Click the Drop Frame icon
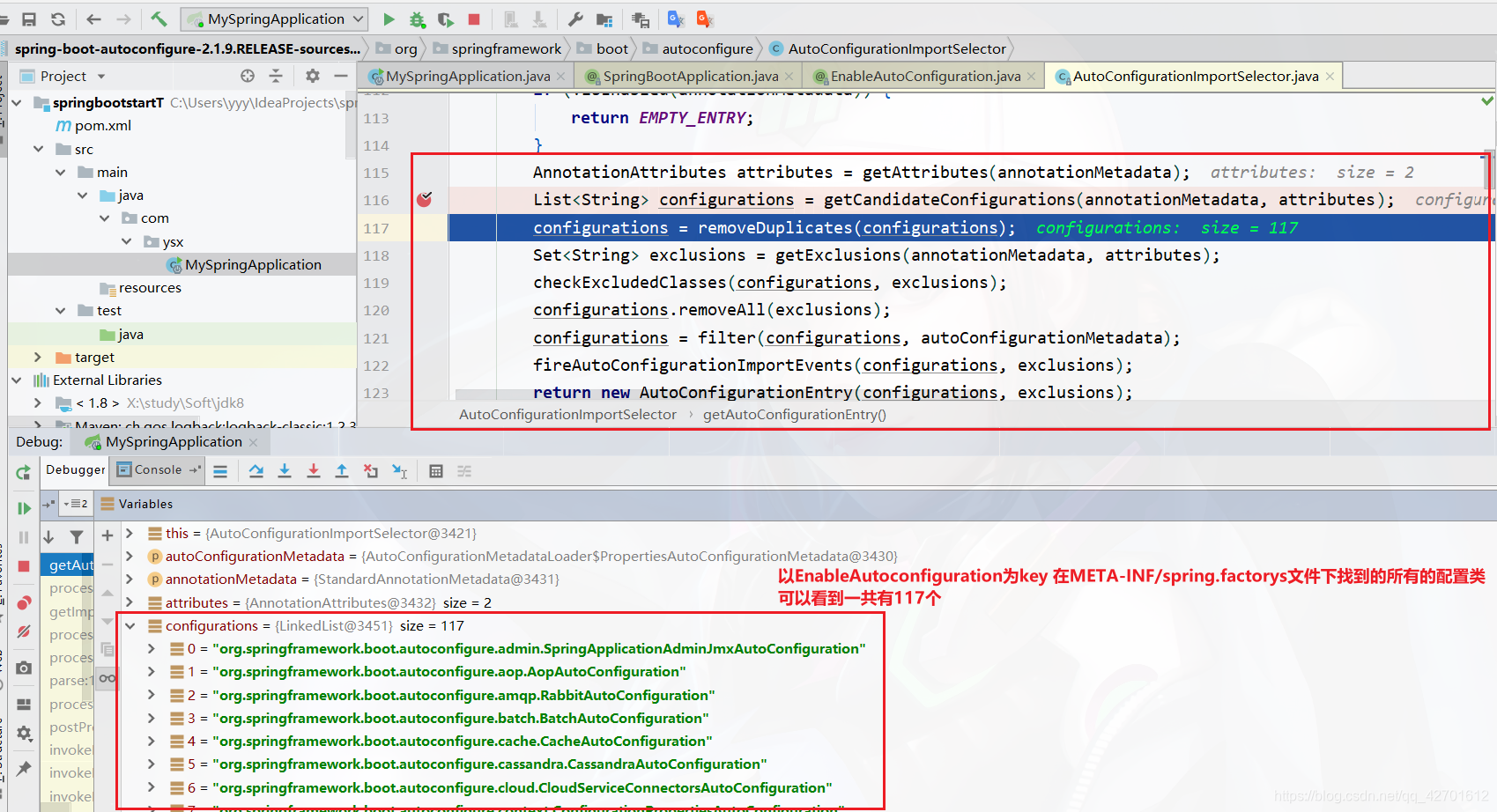 (x=371, y=471)
